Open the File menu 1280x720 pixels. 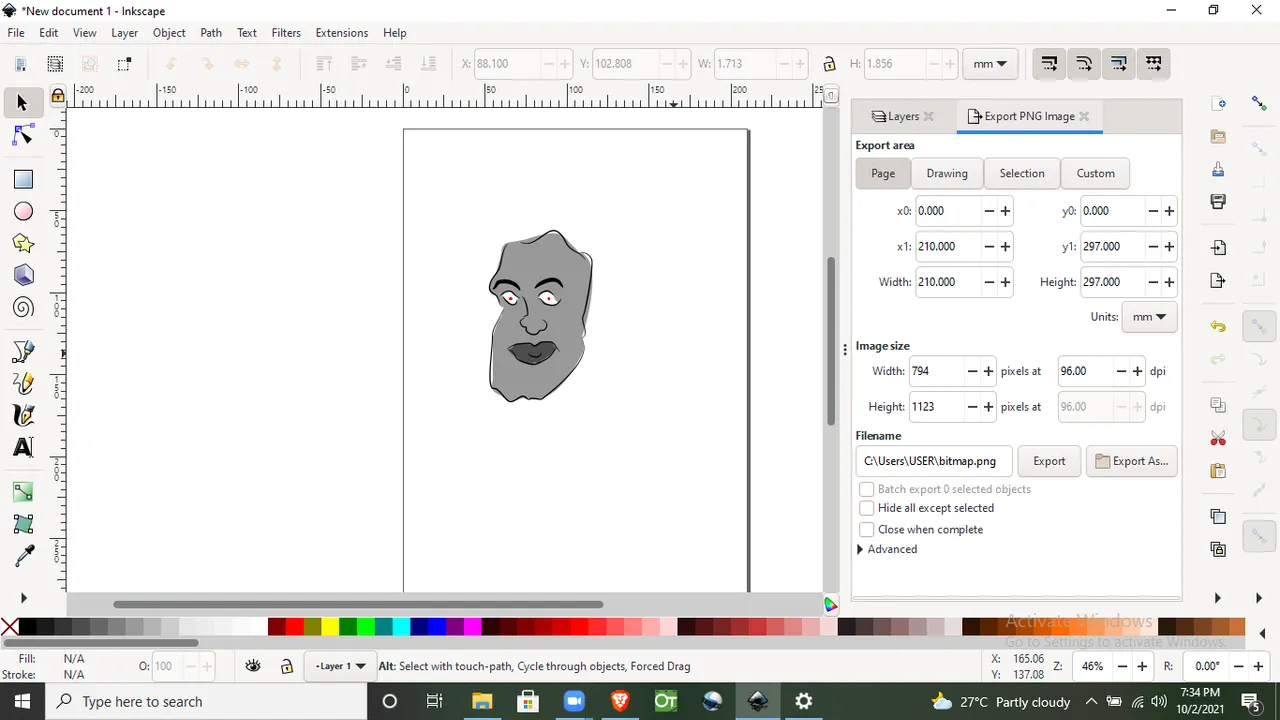16,33
